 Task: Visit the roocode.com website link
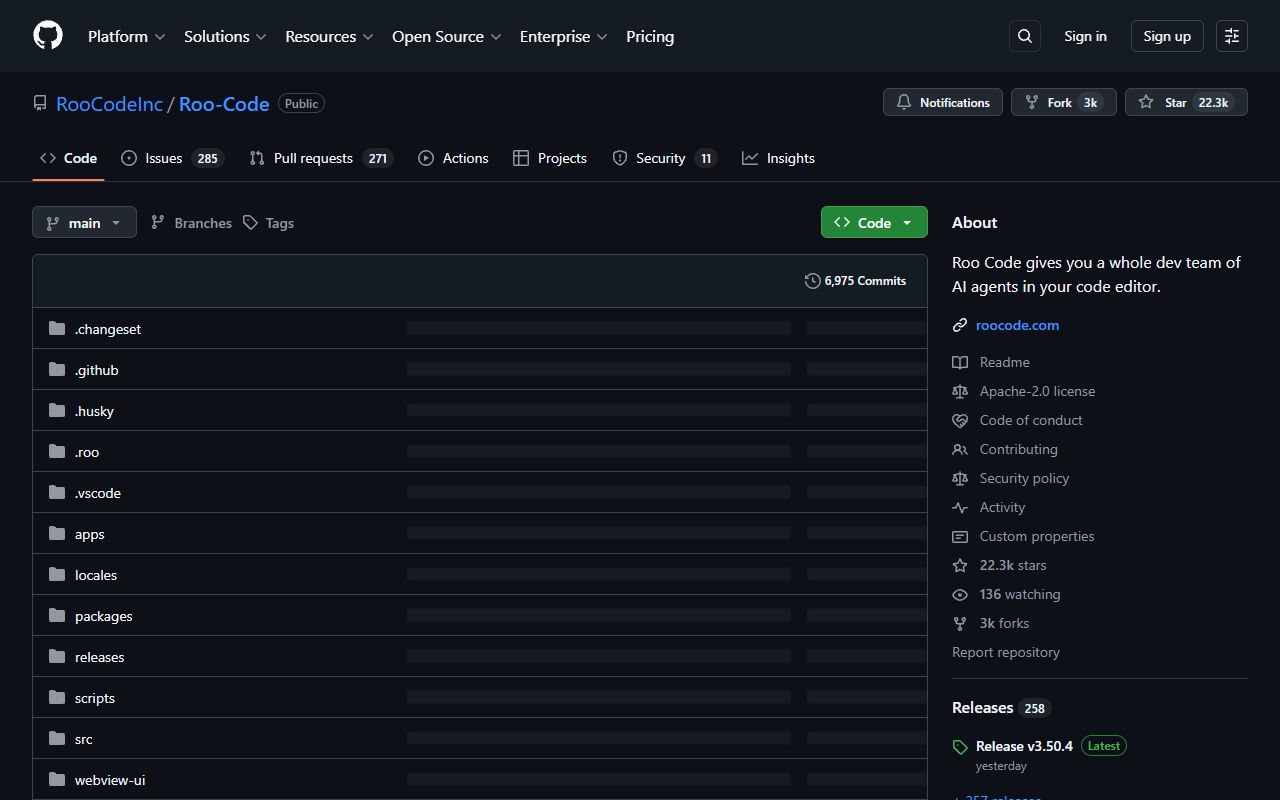1017,324
